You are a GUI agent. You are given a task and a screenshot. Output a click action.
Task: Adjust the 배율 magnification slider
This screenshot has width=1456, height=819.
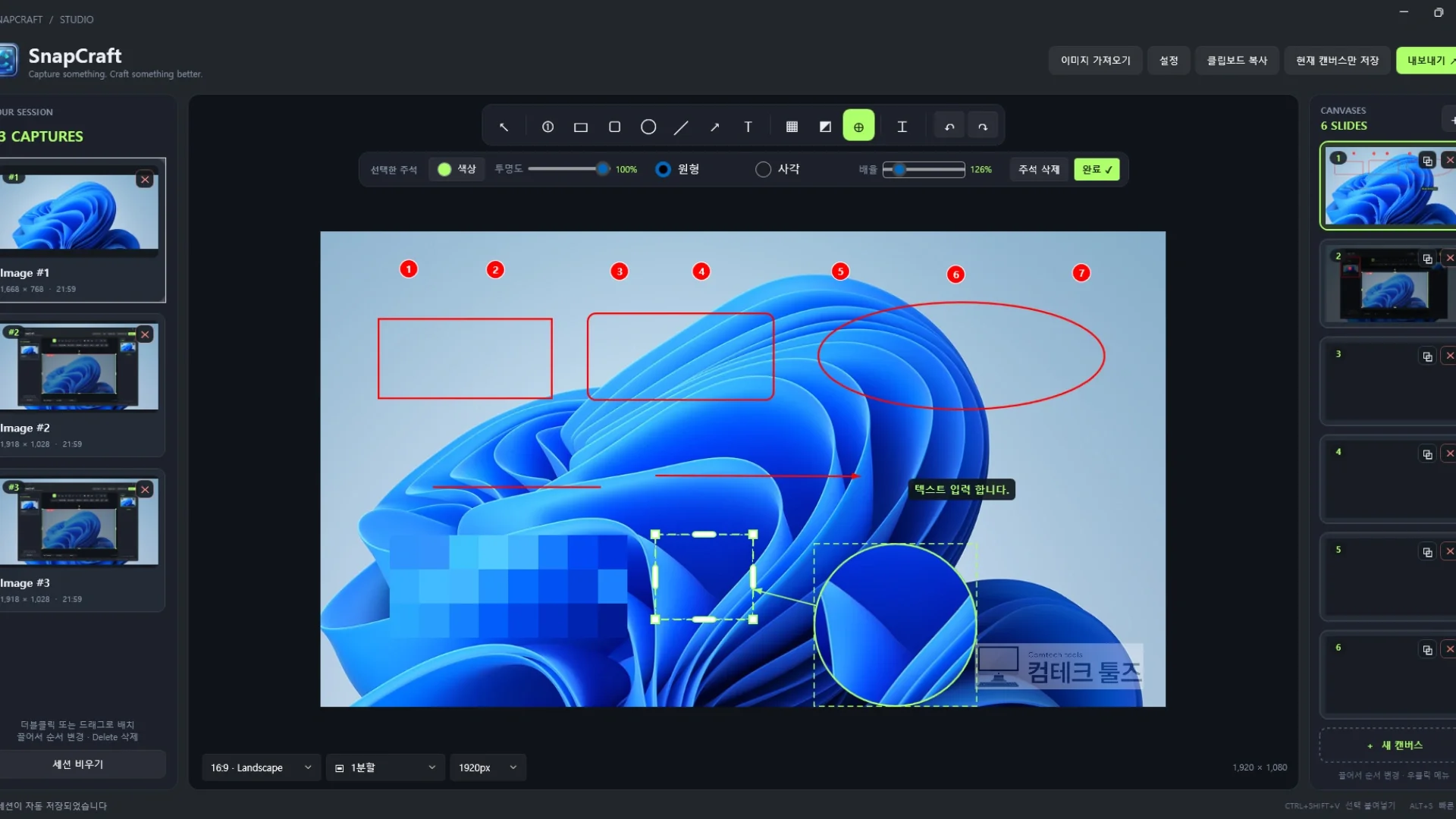coord(924,169)
